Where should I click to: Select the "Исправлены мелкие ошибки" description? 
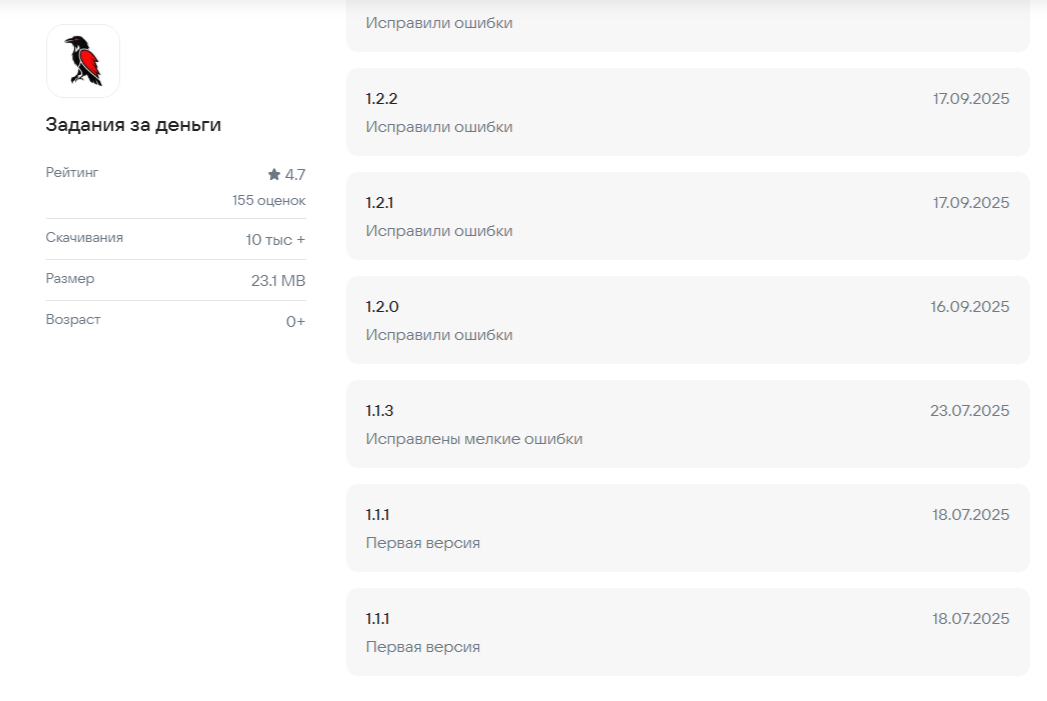[x=473, y=439]
